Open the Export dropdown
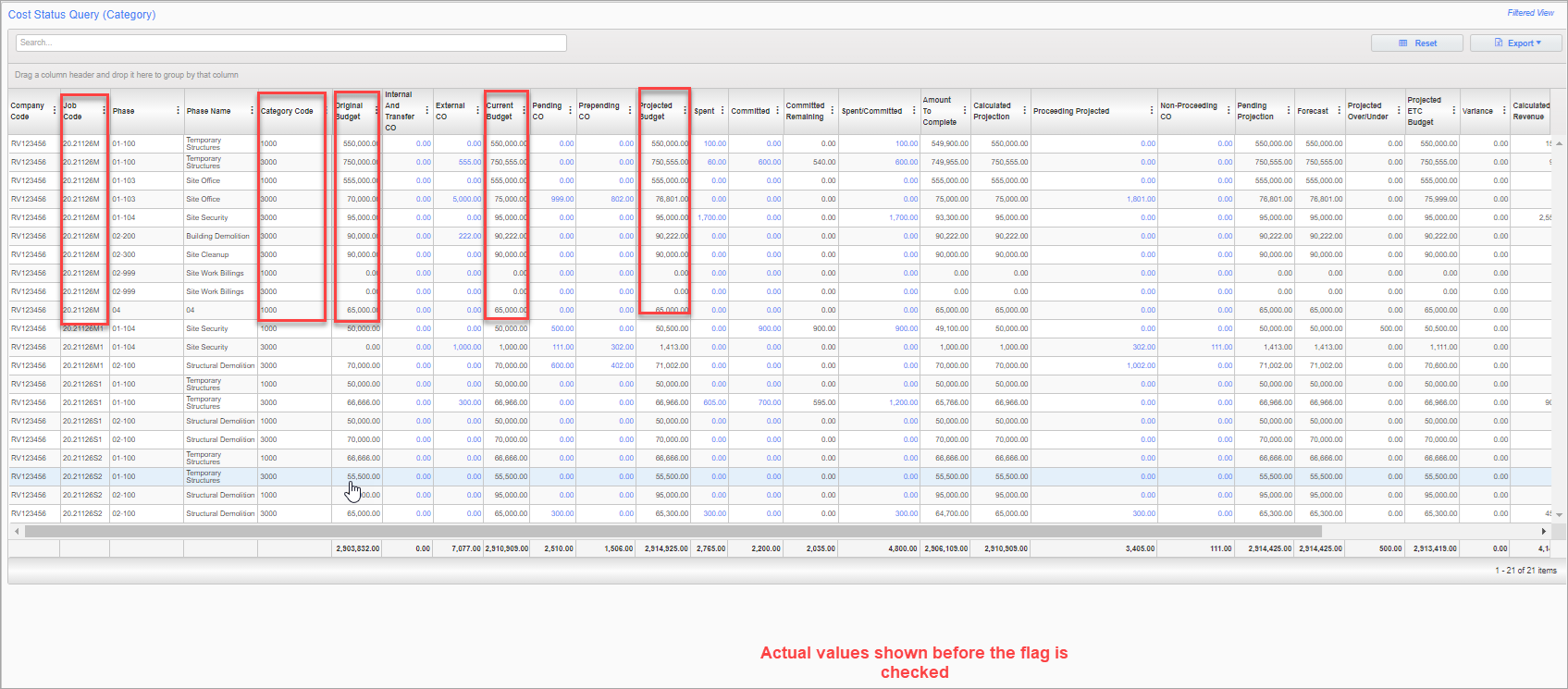 [x=1515, y=43]
